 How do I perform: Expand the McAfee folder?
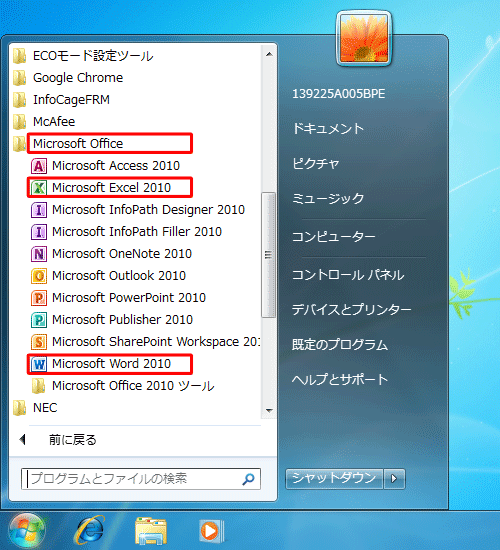tap(54, 122)
